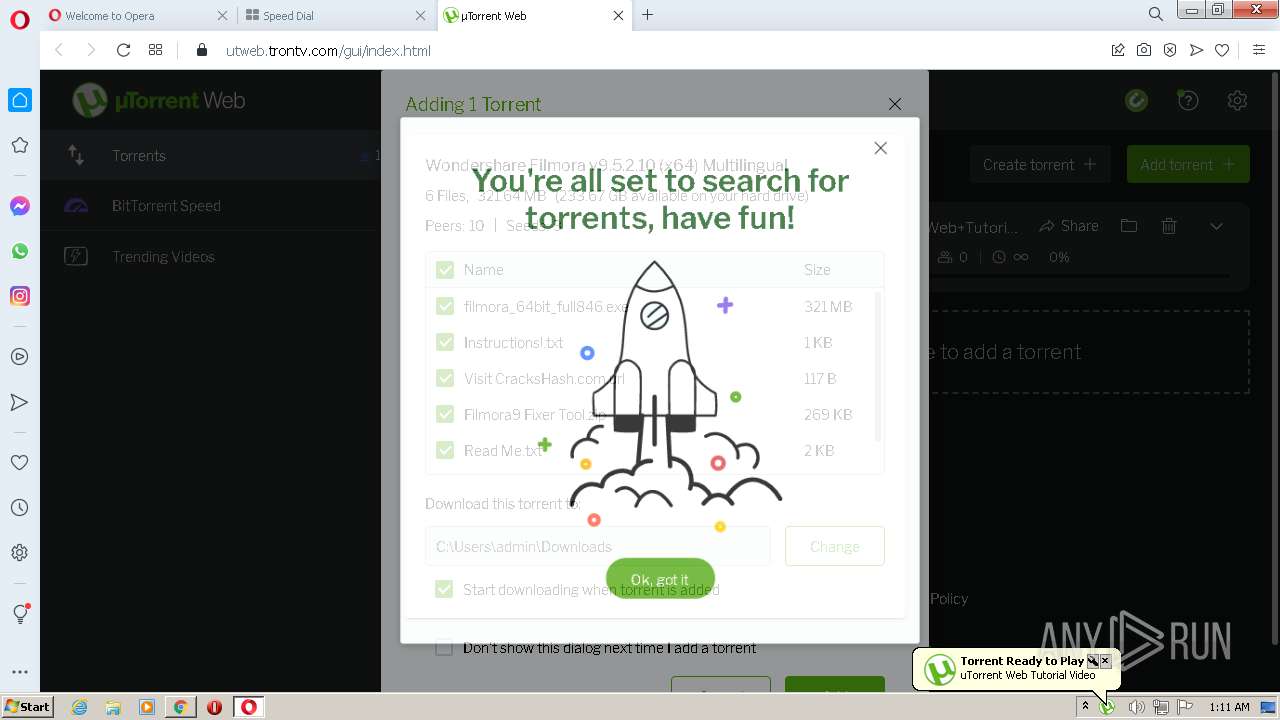
Task: Click the download path input field
Action: (598, 546)
